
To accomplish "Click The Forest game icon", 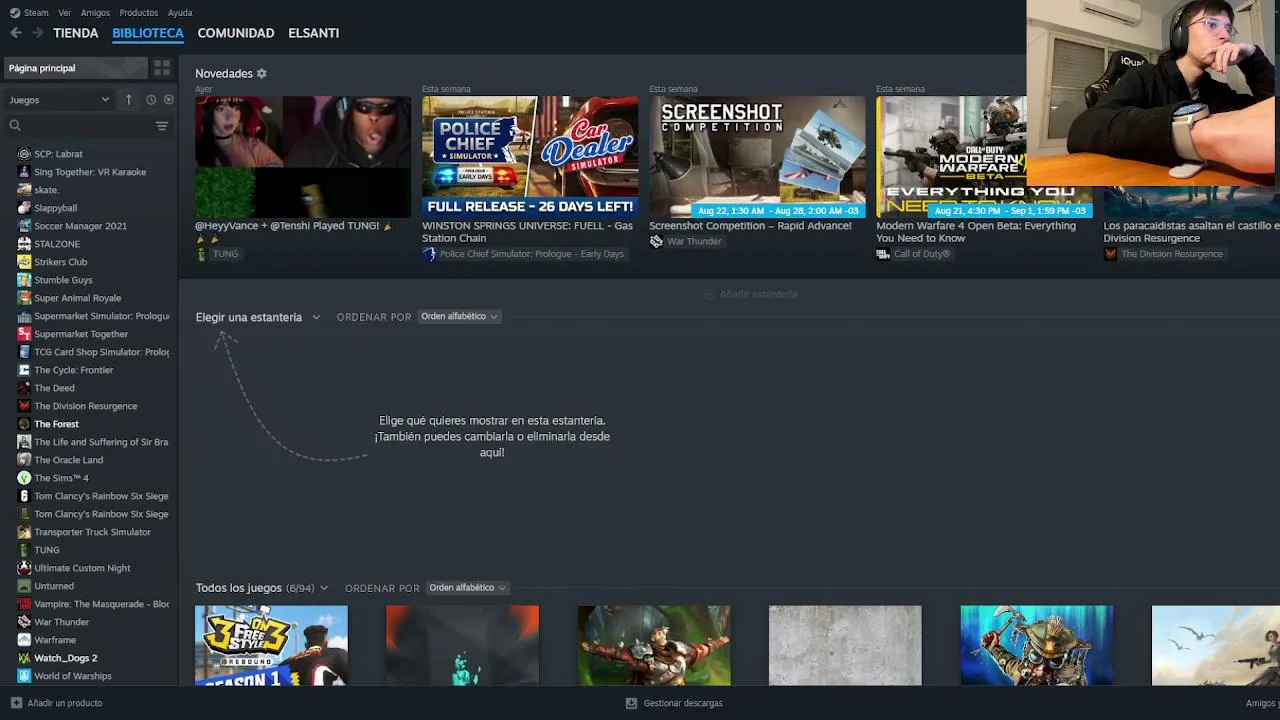I will pyautogui.click(x=24, y=424).
